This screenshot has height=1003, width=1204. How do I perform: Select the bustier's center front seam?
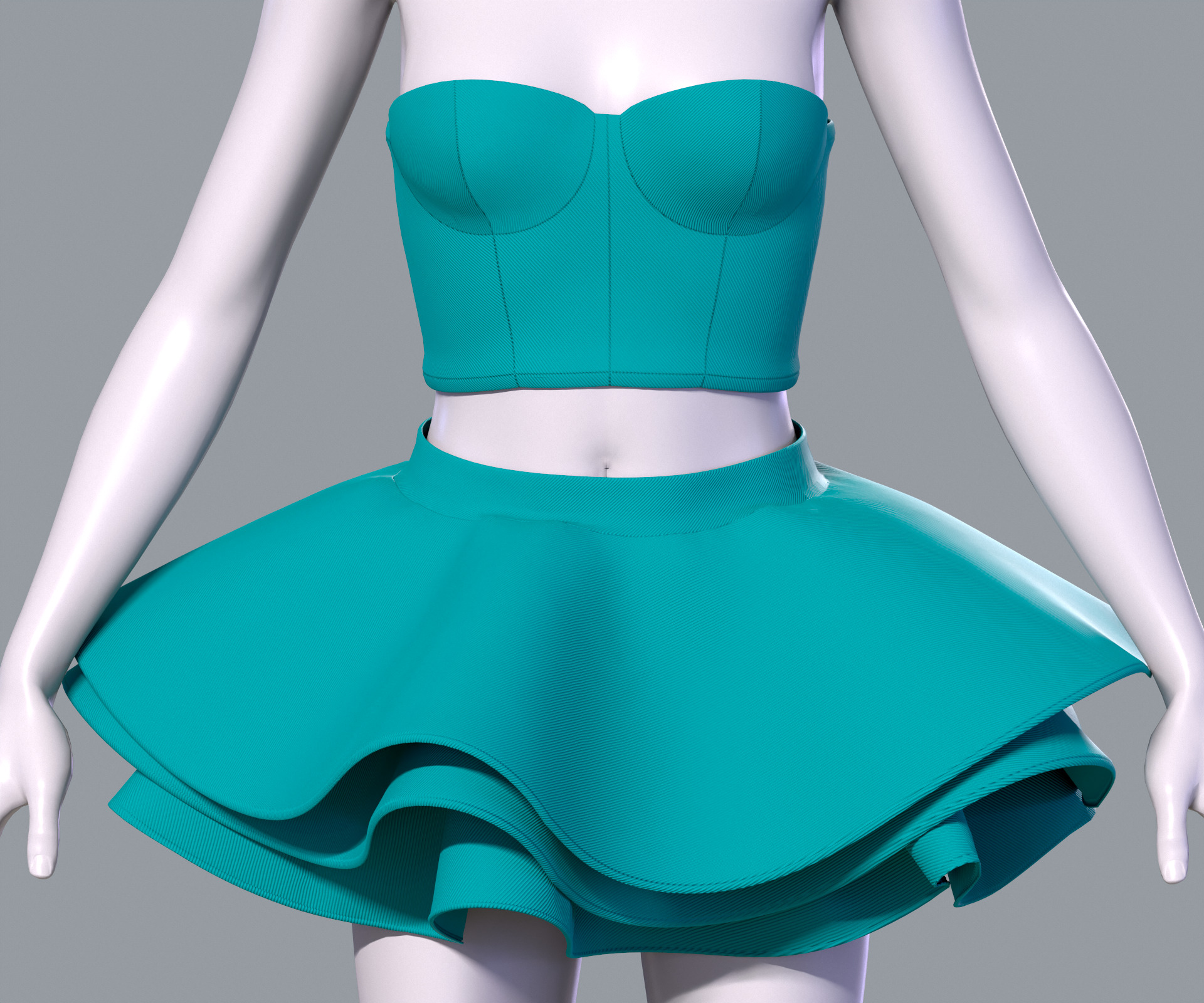(610, 251)
